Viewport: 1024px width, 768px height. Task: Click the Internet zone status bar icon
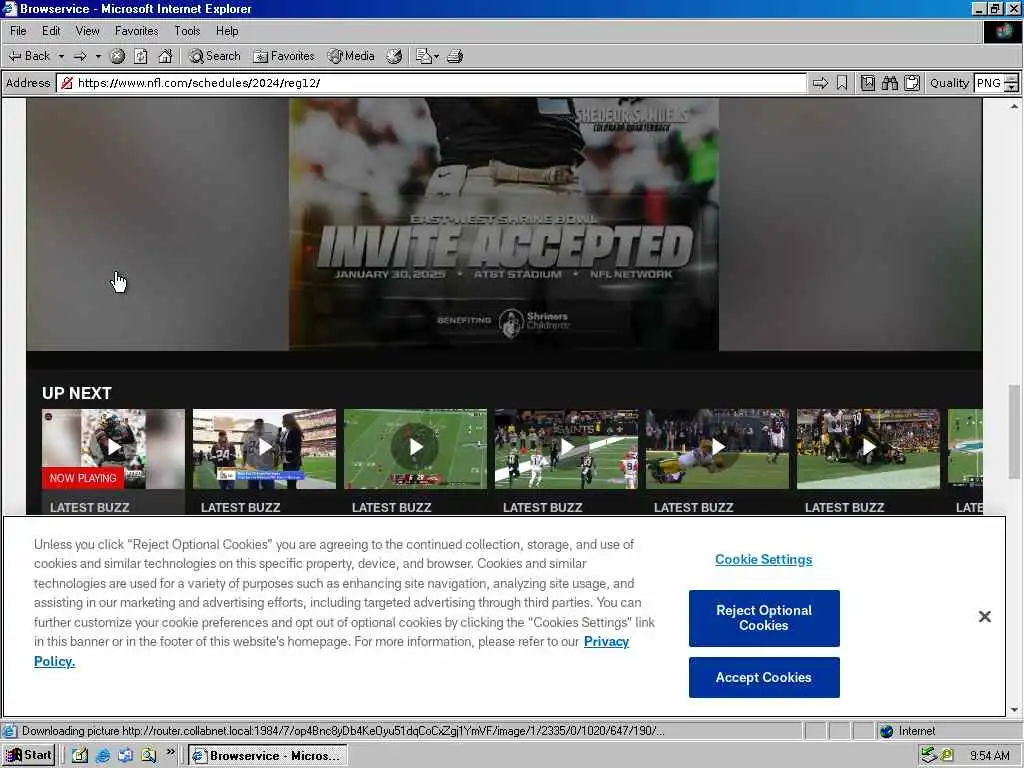click(x=886, y=731)
